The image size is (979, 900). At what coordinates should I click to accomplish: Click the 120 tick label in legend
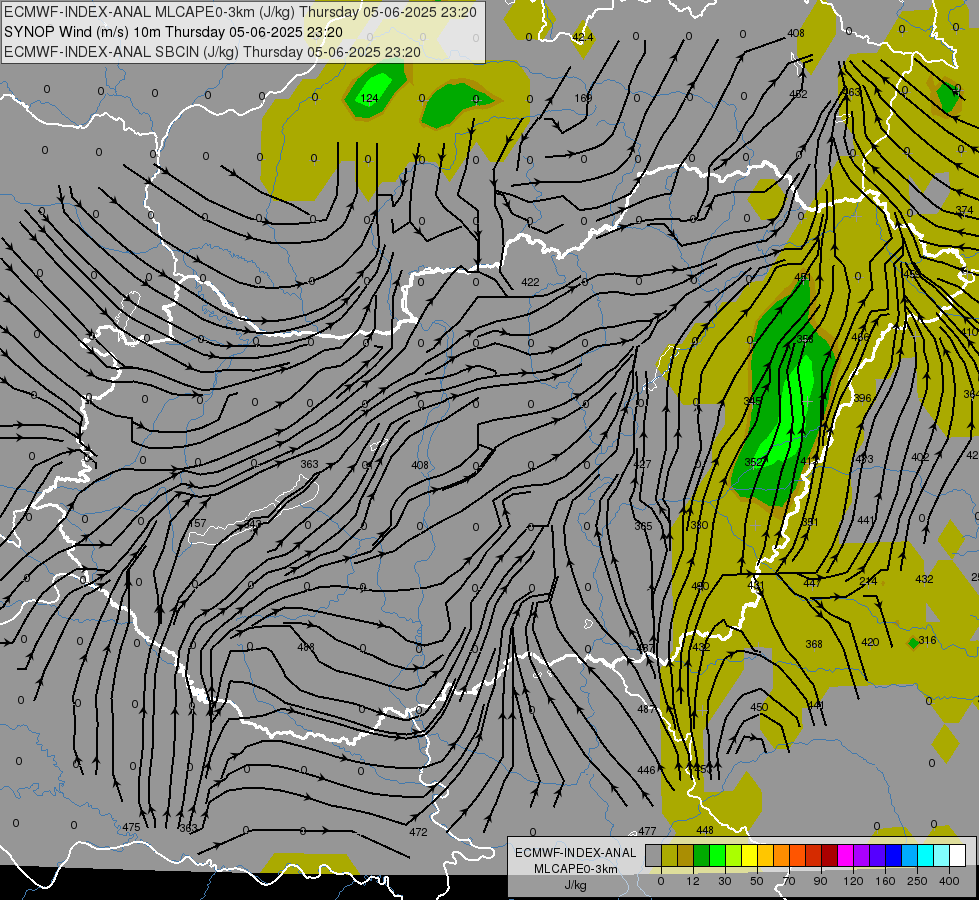(x=853, y=881)
